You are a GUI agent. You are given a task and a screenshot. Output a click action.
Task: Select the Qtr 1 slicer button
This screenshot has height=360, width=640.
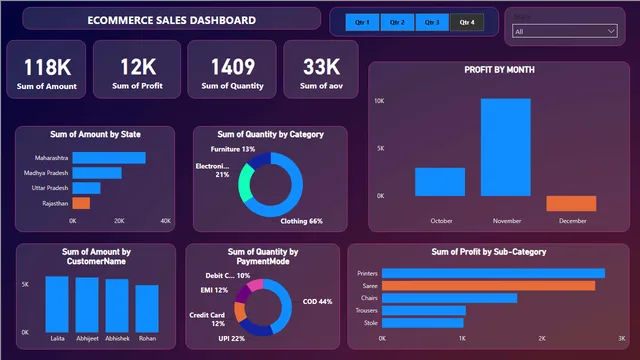[362, 22]
